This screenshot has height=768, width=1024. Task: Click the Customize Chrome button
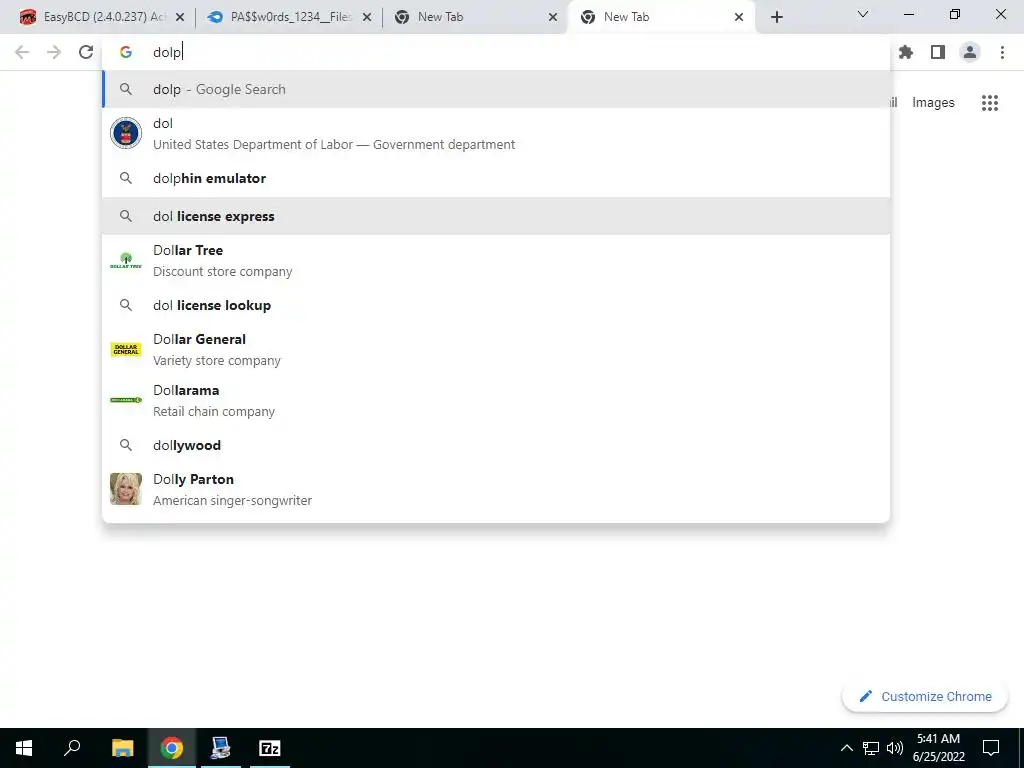pos(925,696)
